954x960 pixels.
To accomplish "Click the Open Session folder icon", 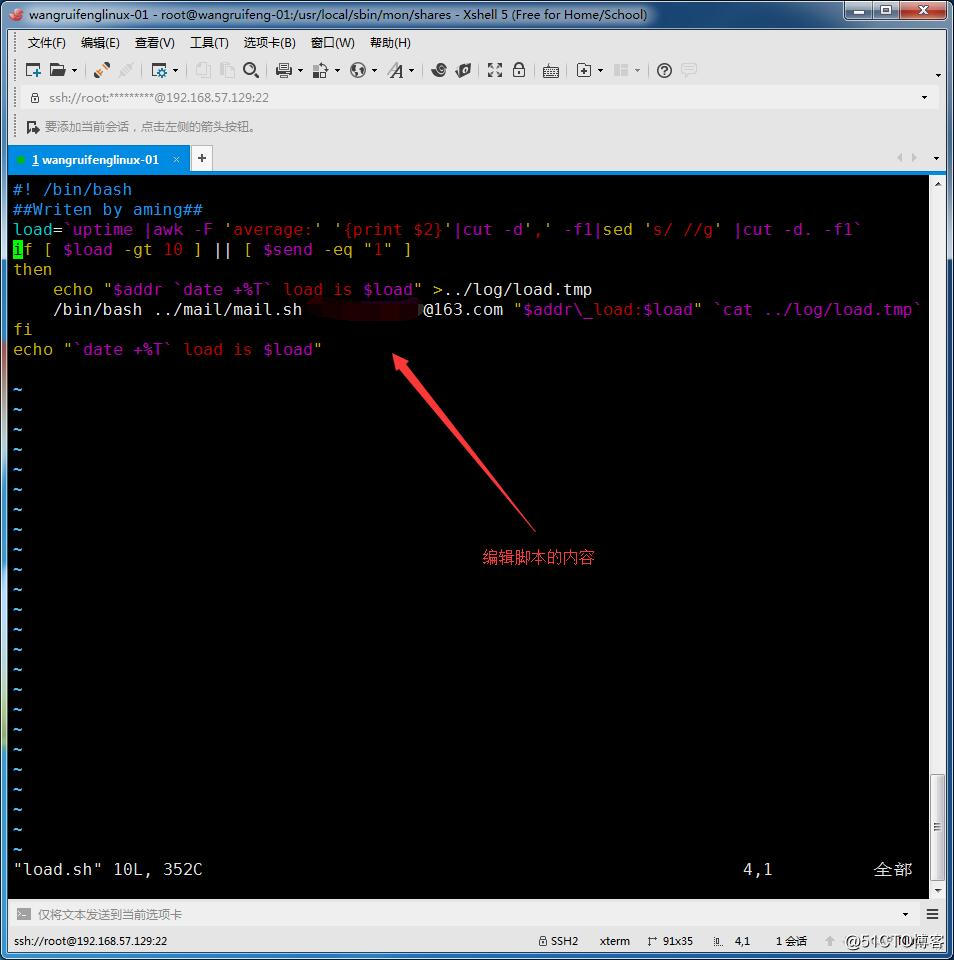I will click(x=57, y=70).
